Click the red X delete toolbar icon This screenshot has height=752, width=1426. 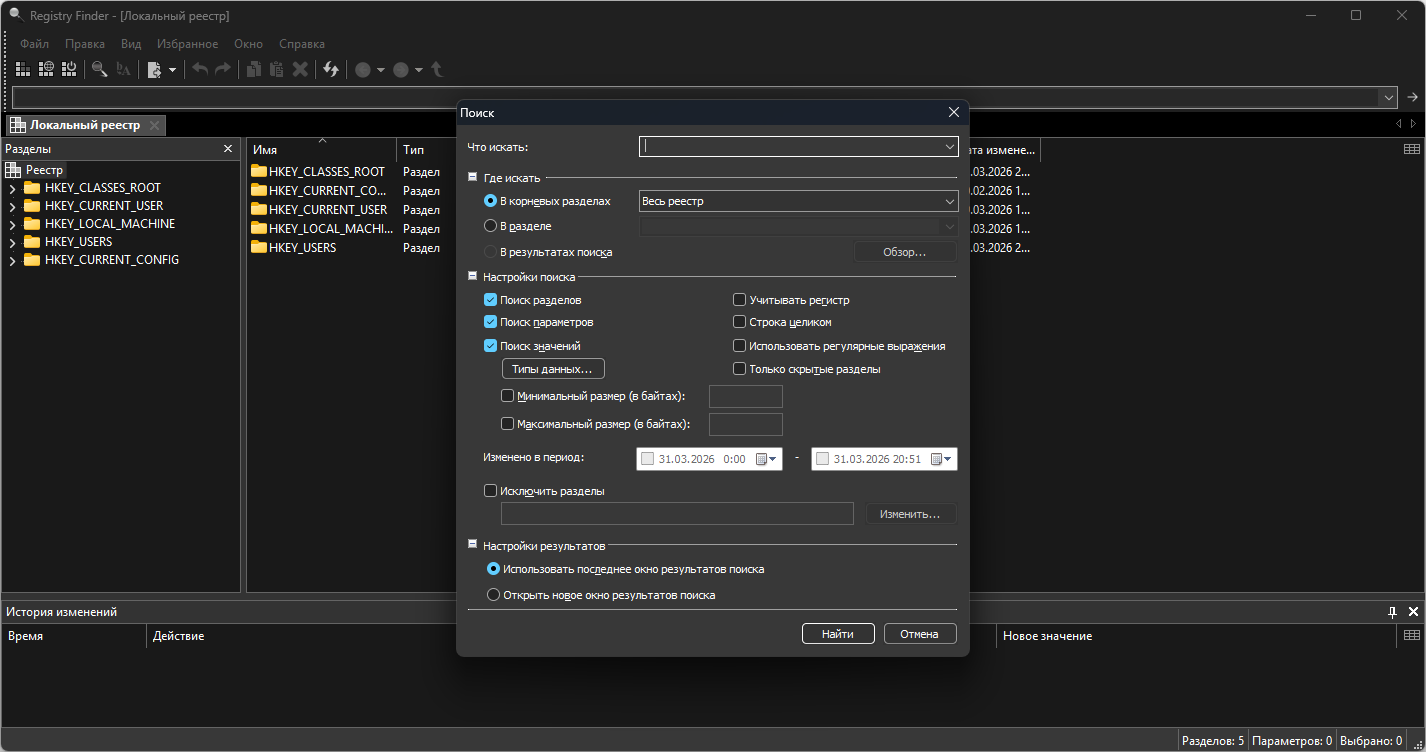click(x=300, y=69)
